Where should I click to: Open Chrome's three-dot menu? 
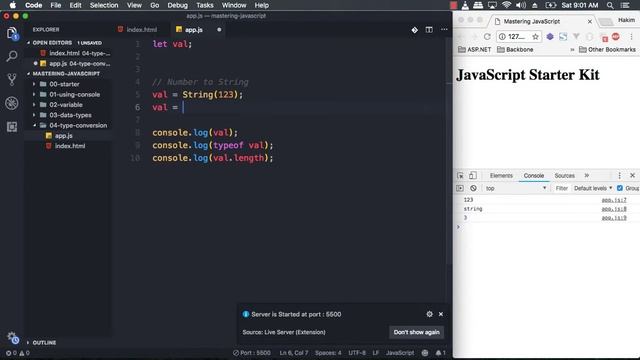631,37
